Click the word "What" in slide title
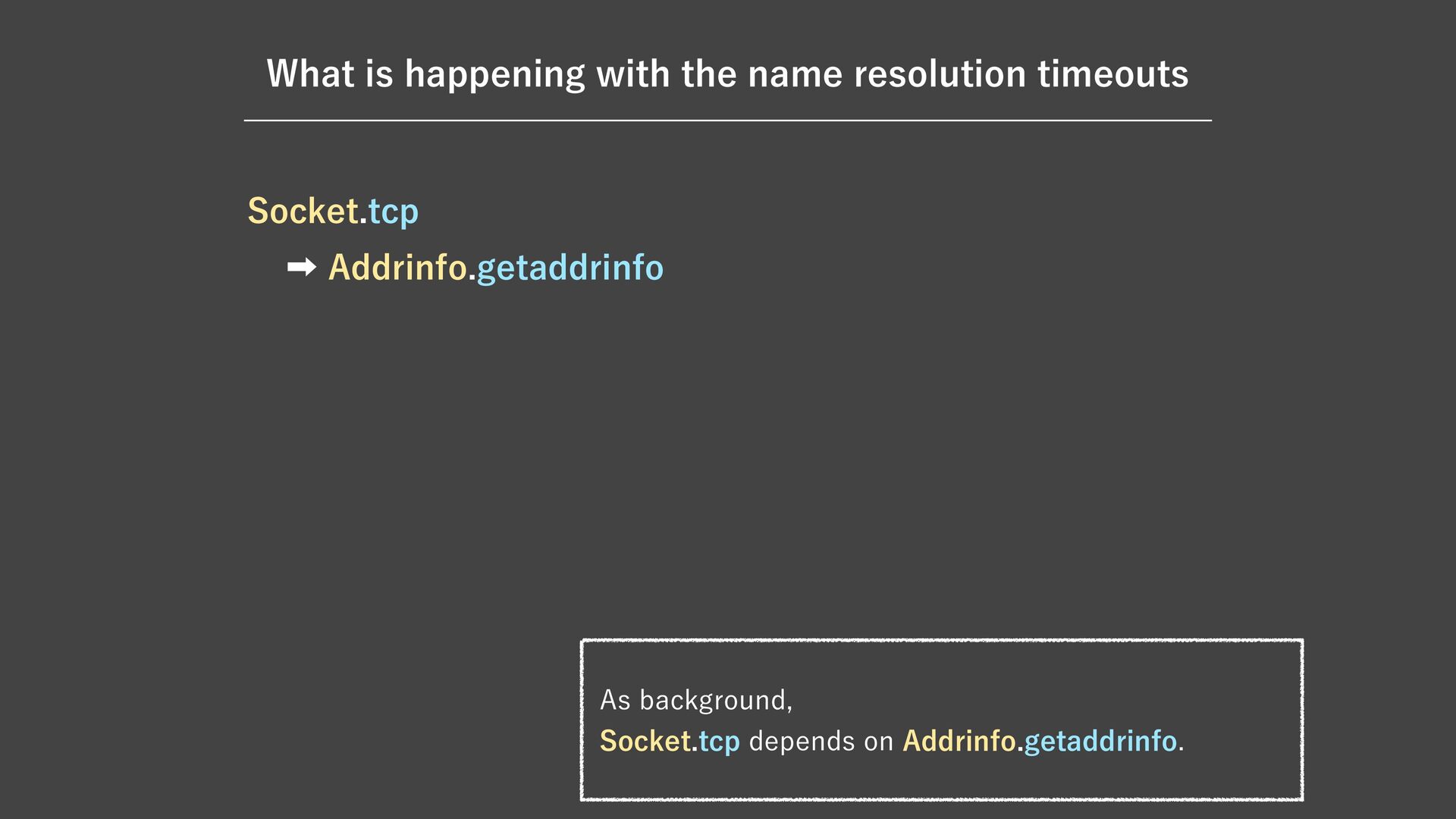The image size is (1456, 819). (x=310, y=74)
